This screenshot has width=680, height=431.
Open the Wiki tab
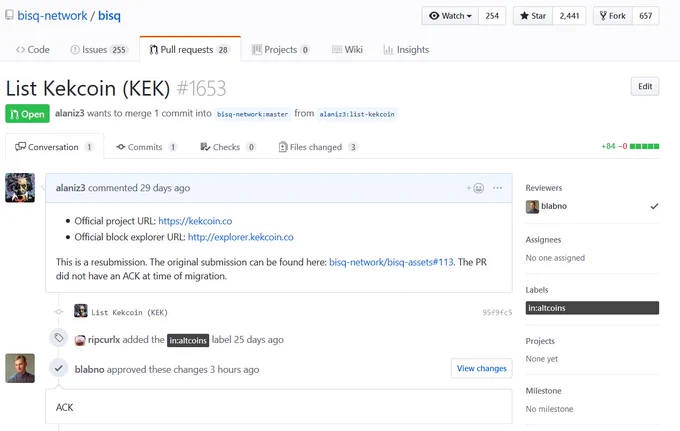tap(347, 49)
